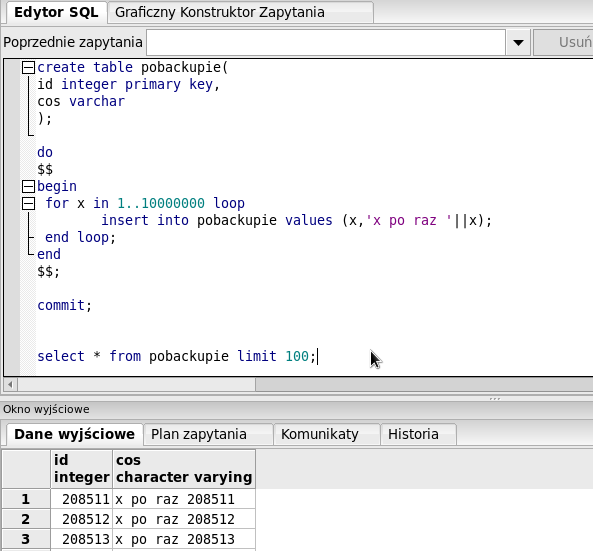Collapse the create table code block
Viewport: 593px width, 551px height.
28,68
